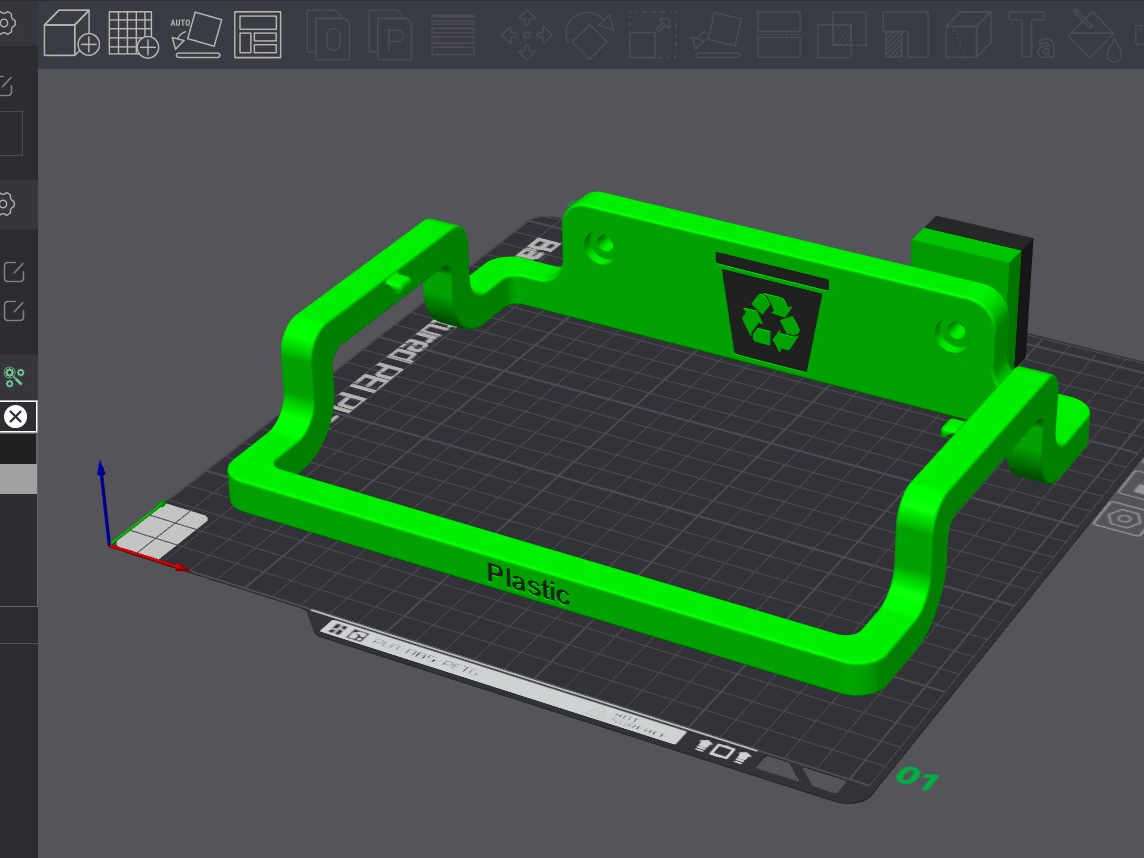Click the lower edit preset pencil icon
The height and width of the screenshot is (858, 1144).
14,311
